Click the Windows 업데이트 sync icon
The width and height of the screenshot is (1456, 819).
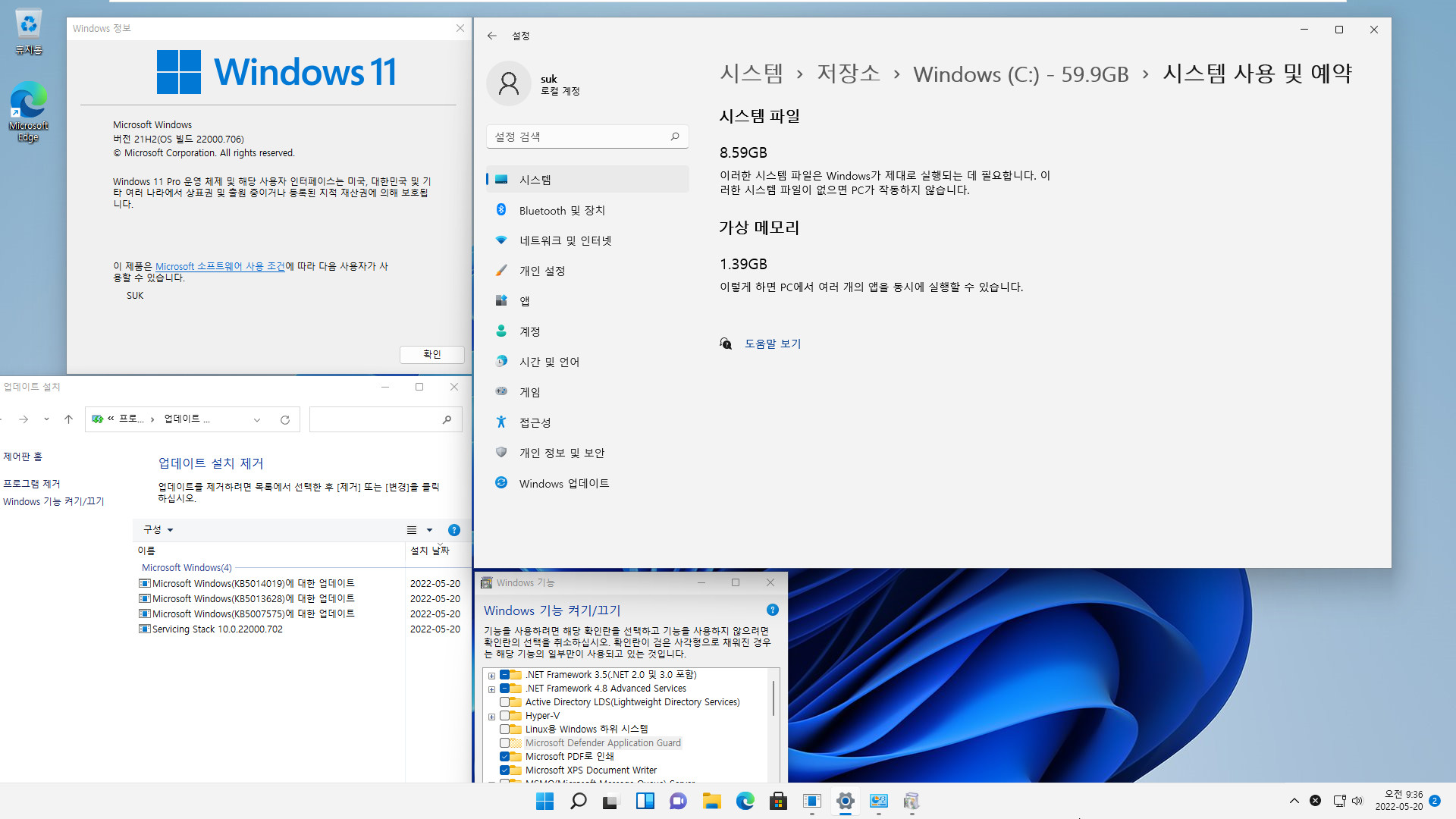pos(501,482)
